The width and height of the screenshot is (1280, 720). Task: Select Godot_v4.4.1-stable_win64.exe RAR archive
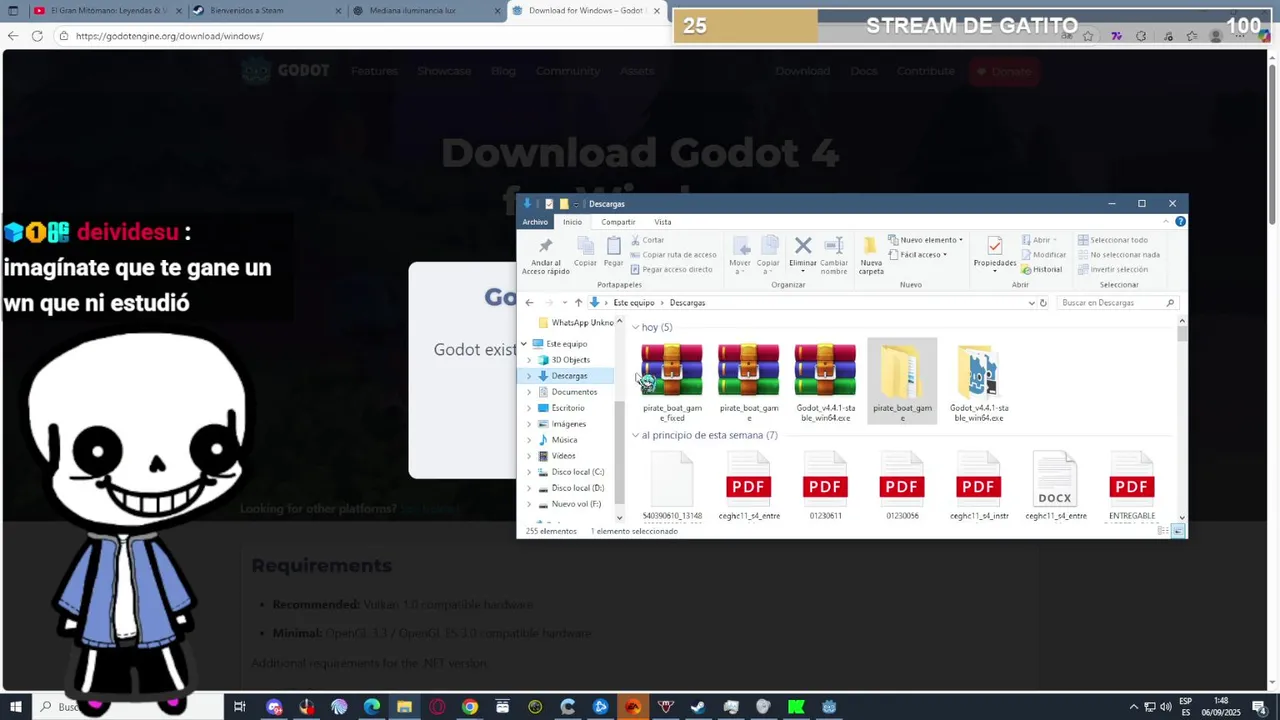(826, 382)
